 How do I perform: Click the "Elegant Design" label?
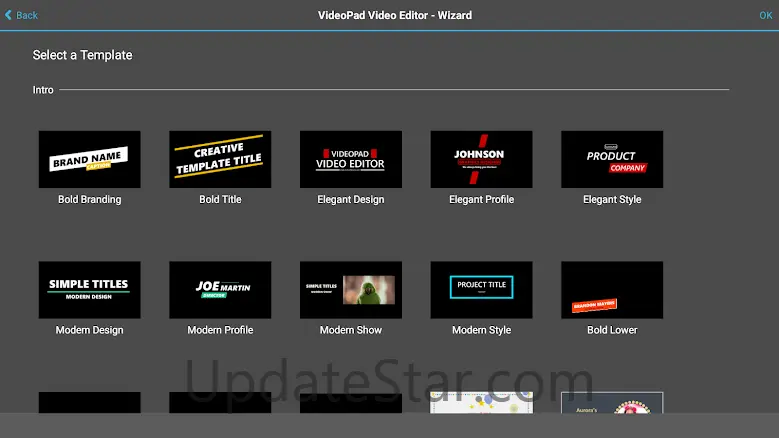point(351,200)
